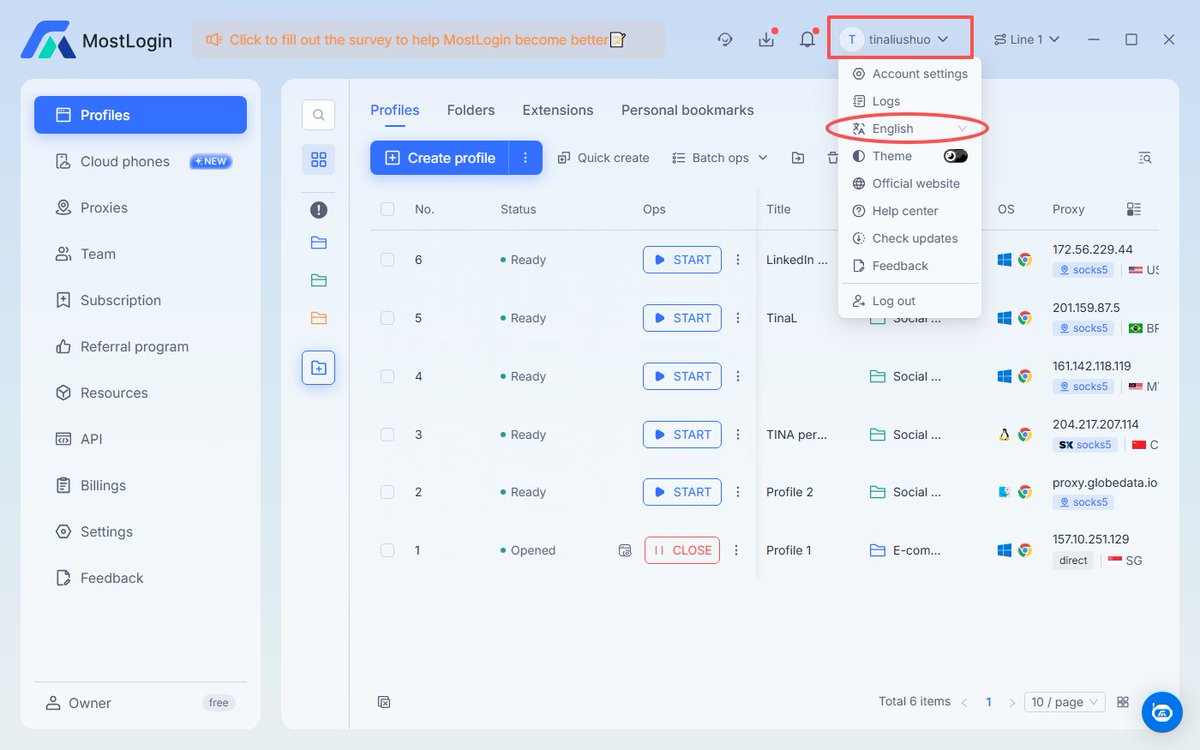Select the blue folder icon in folder sidebar
The image size is (1200, 750).
[318, 243]
